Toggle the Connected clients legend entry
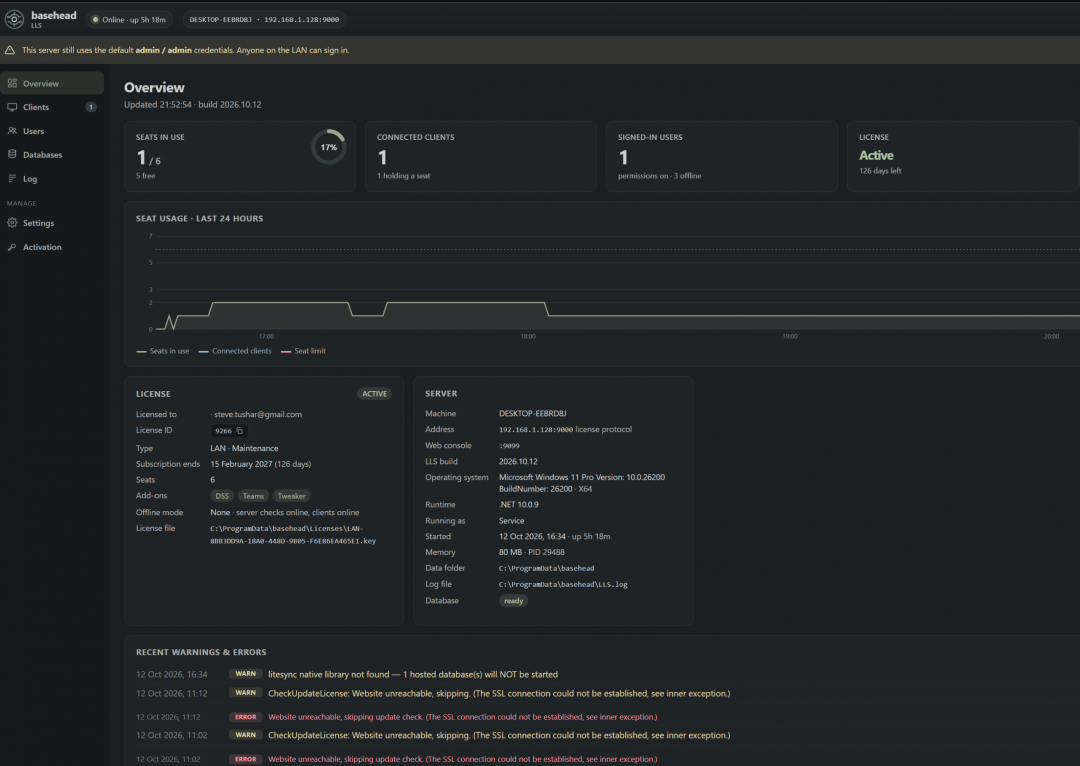Viewport: 1080px width, 766px height. (x=235, y=351)
